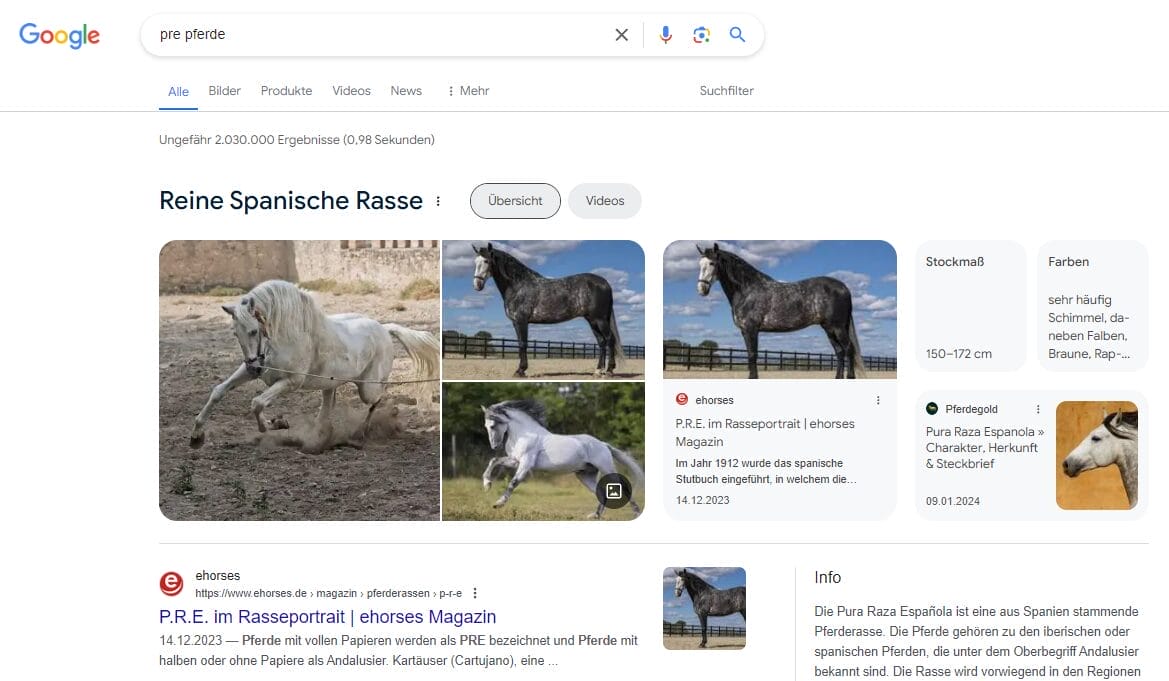Open Suchfilter options
1169x681 pixels.
(726, 90)
